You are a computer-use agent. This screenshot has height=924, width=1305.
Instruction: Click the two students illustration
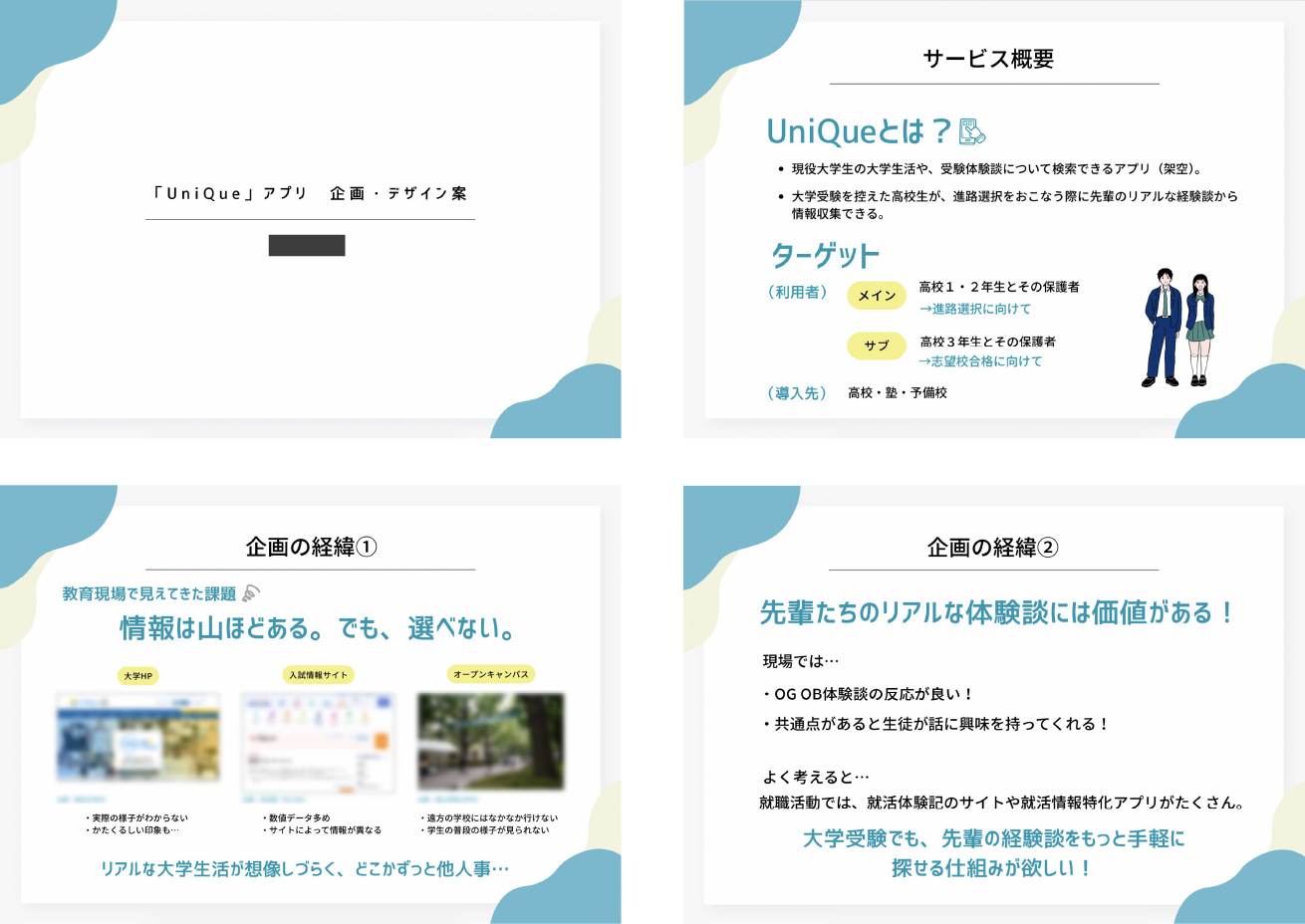tap(1178, 328)
